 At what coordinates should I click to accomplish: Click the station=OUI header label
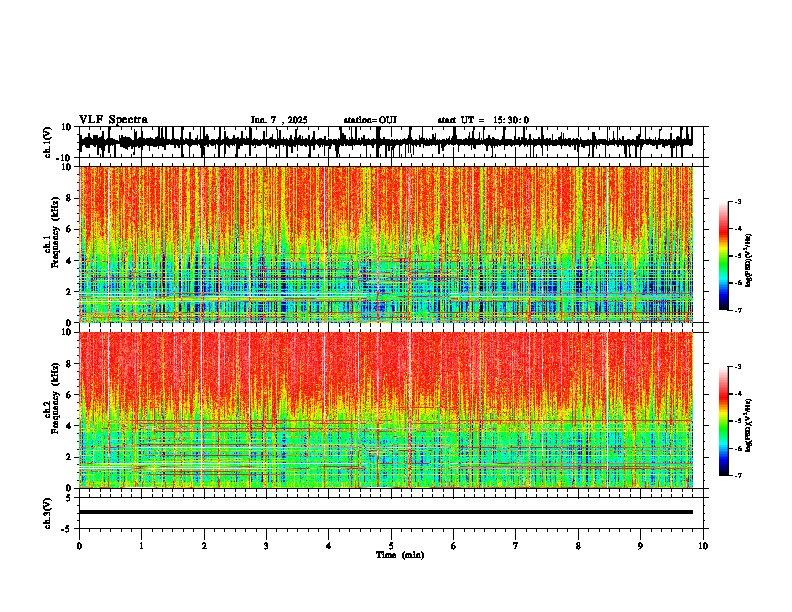pyautogui.click(x=370, y=120)
